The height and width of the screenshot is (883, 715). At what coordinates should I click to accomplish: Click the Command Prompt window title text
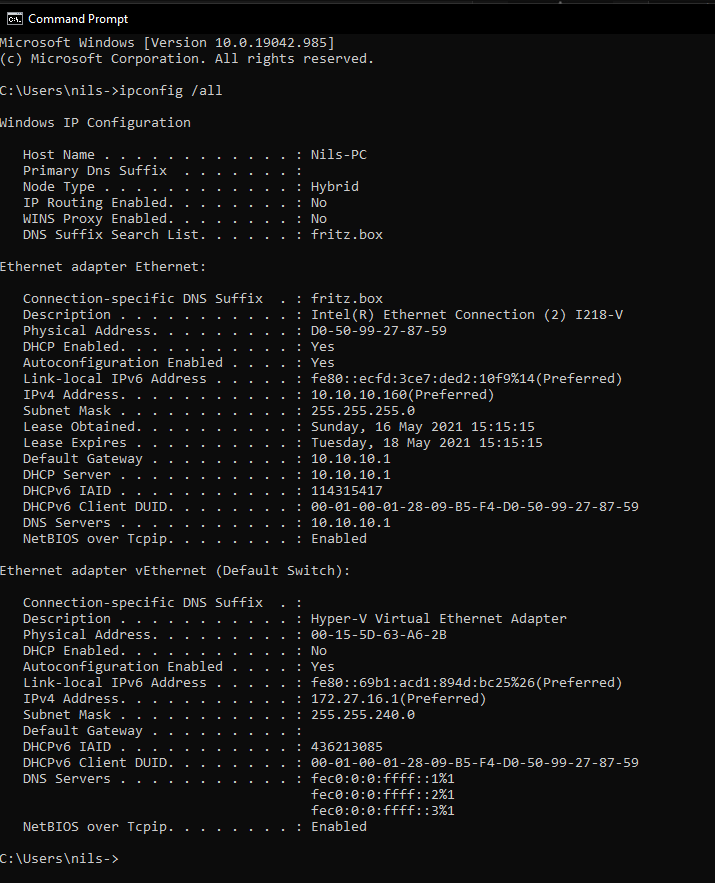tap(78, 19)
